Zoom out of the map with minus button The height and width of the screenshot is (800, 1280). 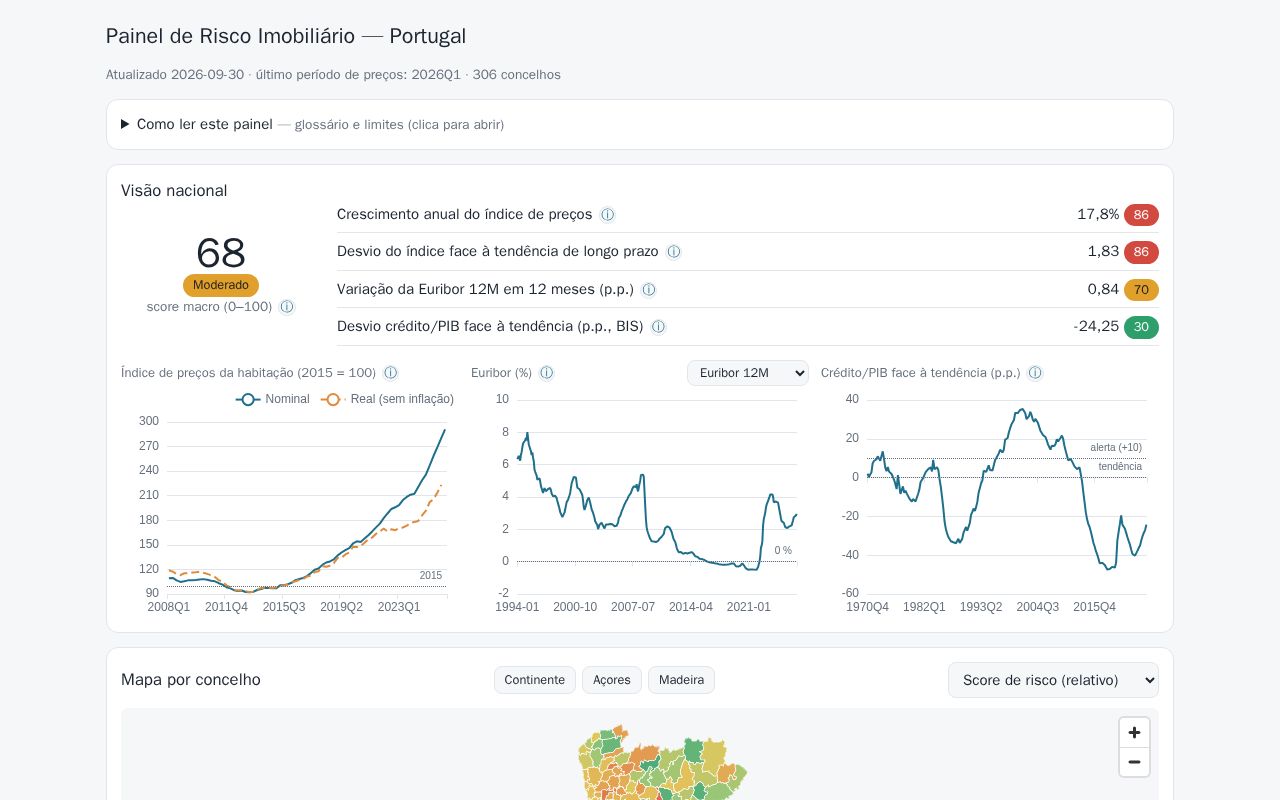1134,762
